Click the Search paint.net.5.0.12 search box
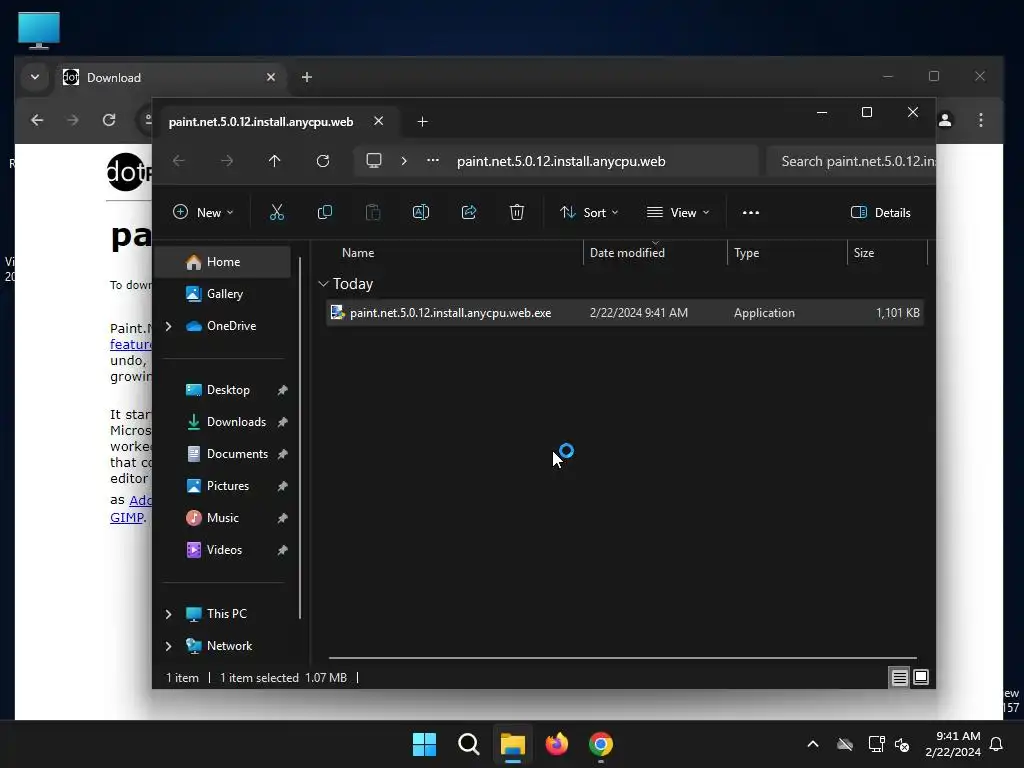This screenshot has height=768, width=1024. pyautogui.click(x=851, y=161)
